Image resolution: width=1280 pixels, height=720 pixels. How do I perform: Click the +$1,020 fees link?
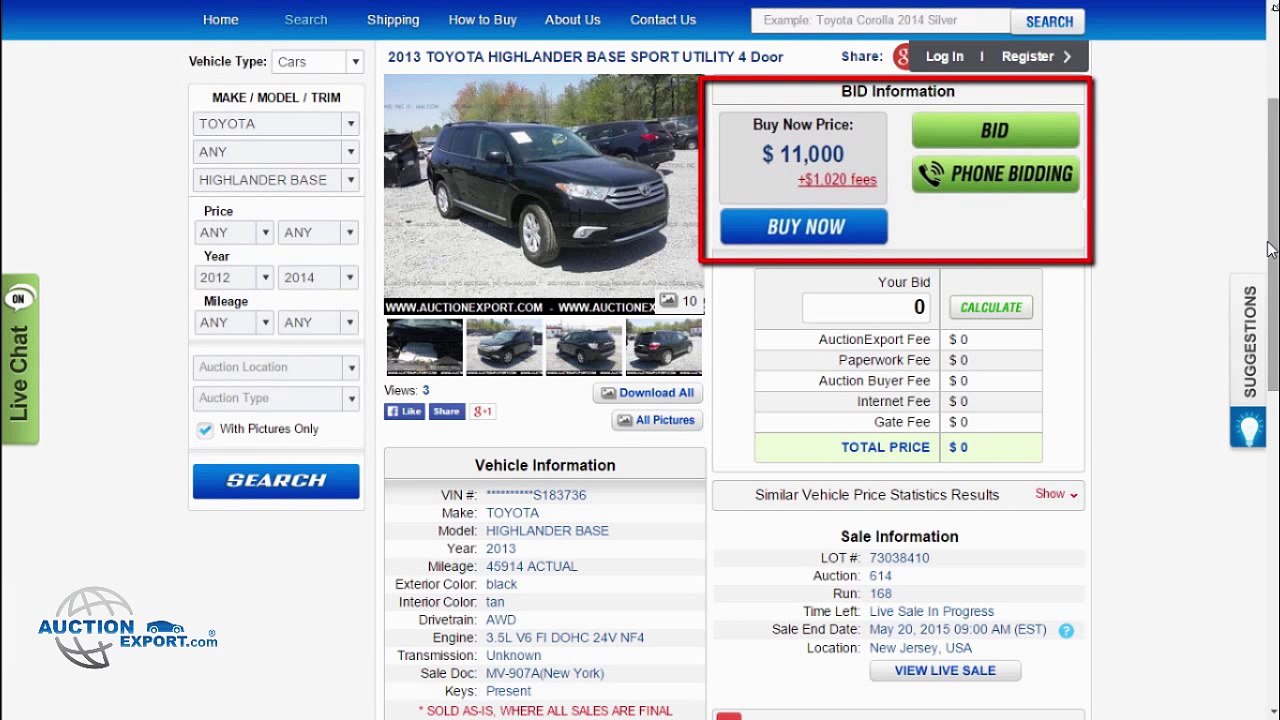(837, 180)
